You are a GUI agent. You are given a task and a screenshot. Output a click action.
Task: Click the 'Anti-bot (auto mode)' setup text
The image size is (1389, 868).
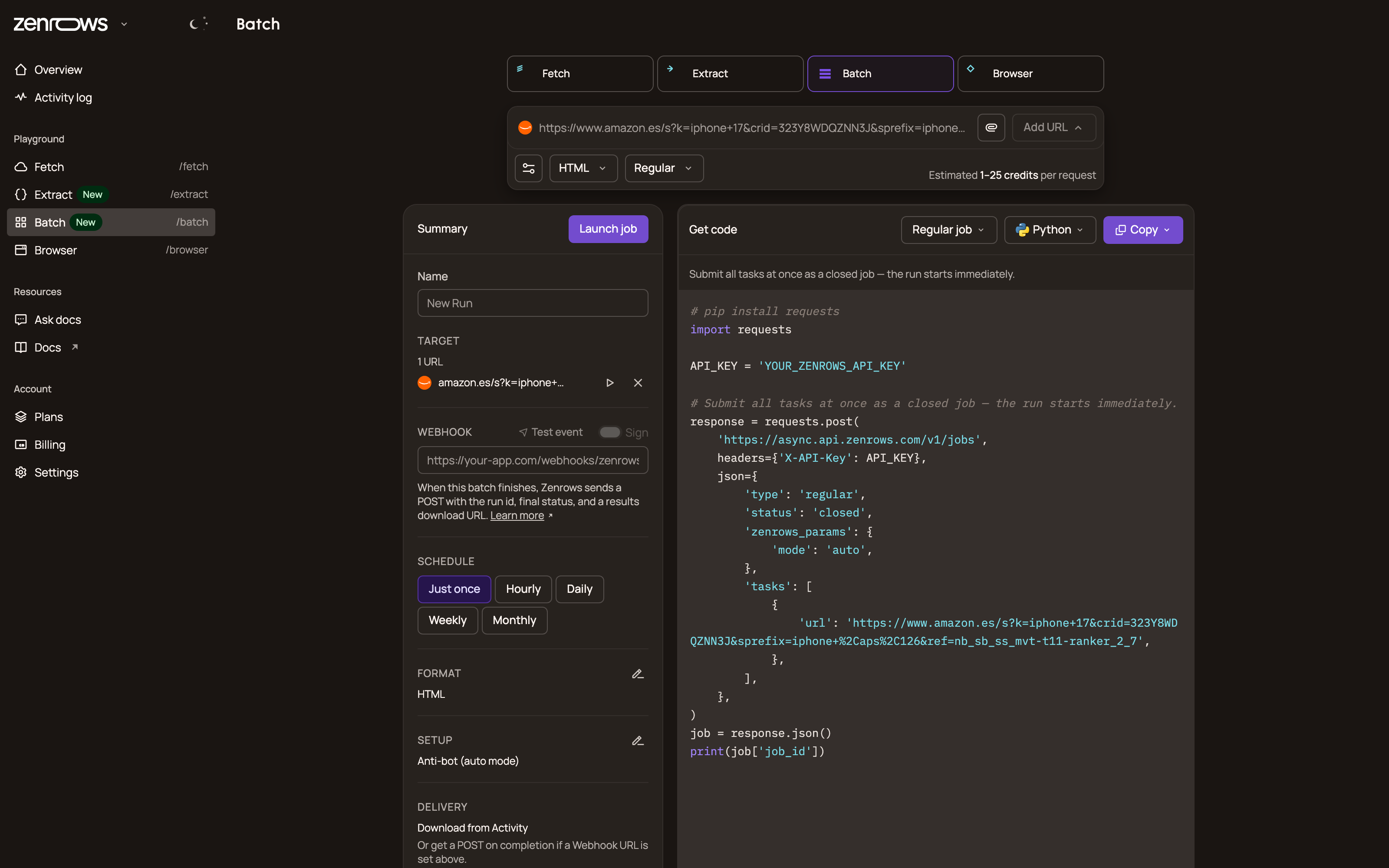pos(468,761)
